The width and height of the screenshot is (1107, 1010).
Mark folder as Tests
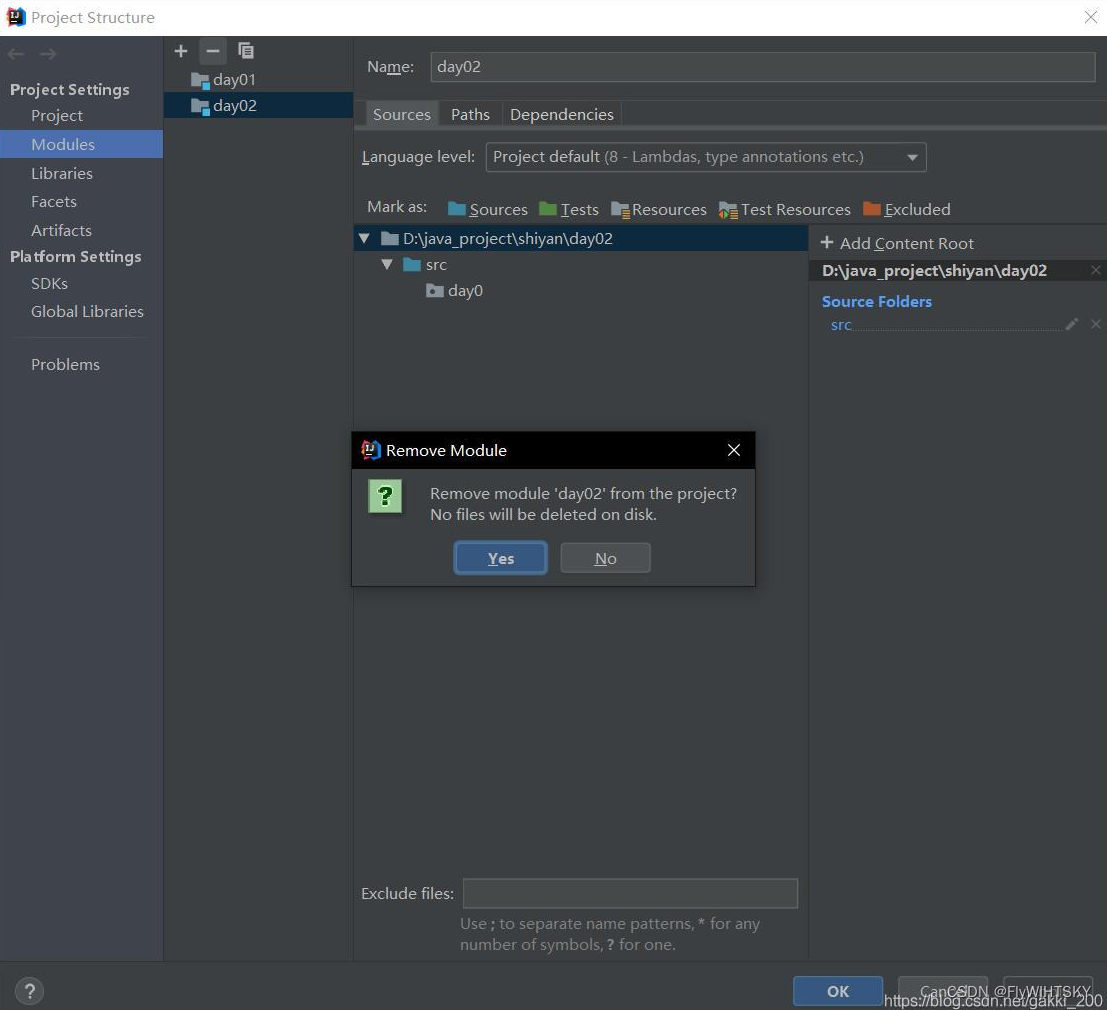[x=578, y=209]
